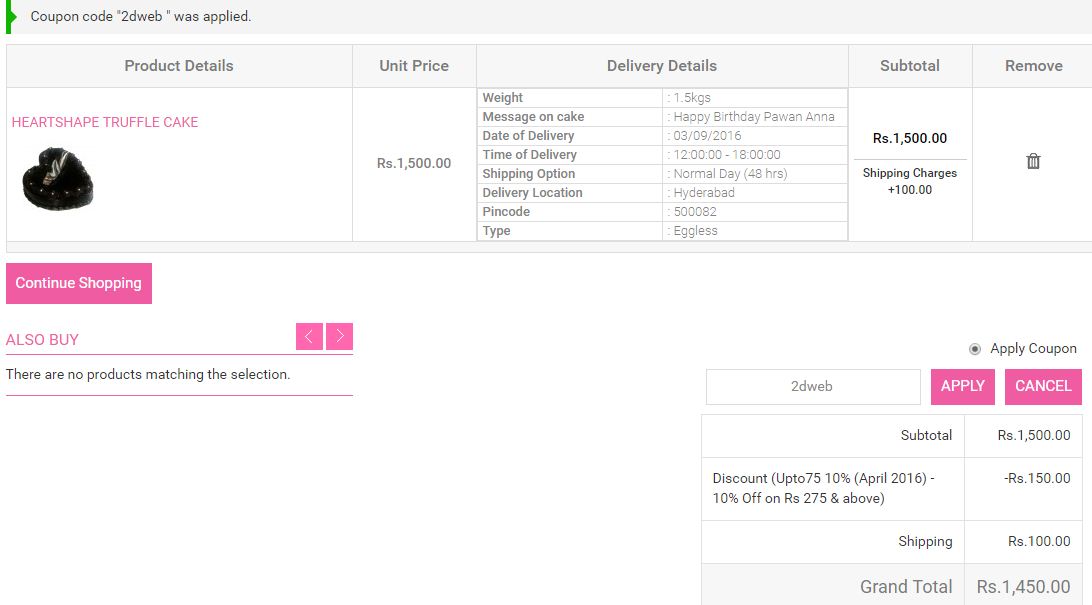The height and width of the screenshot is (605, 1092).
Task: Click the Remove column header
Action: [x=1033, y=66]
